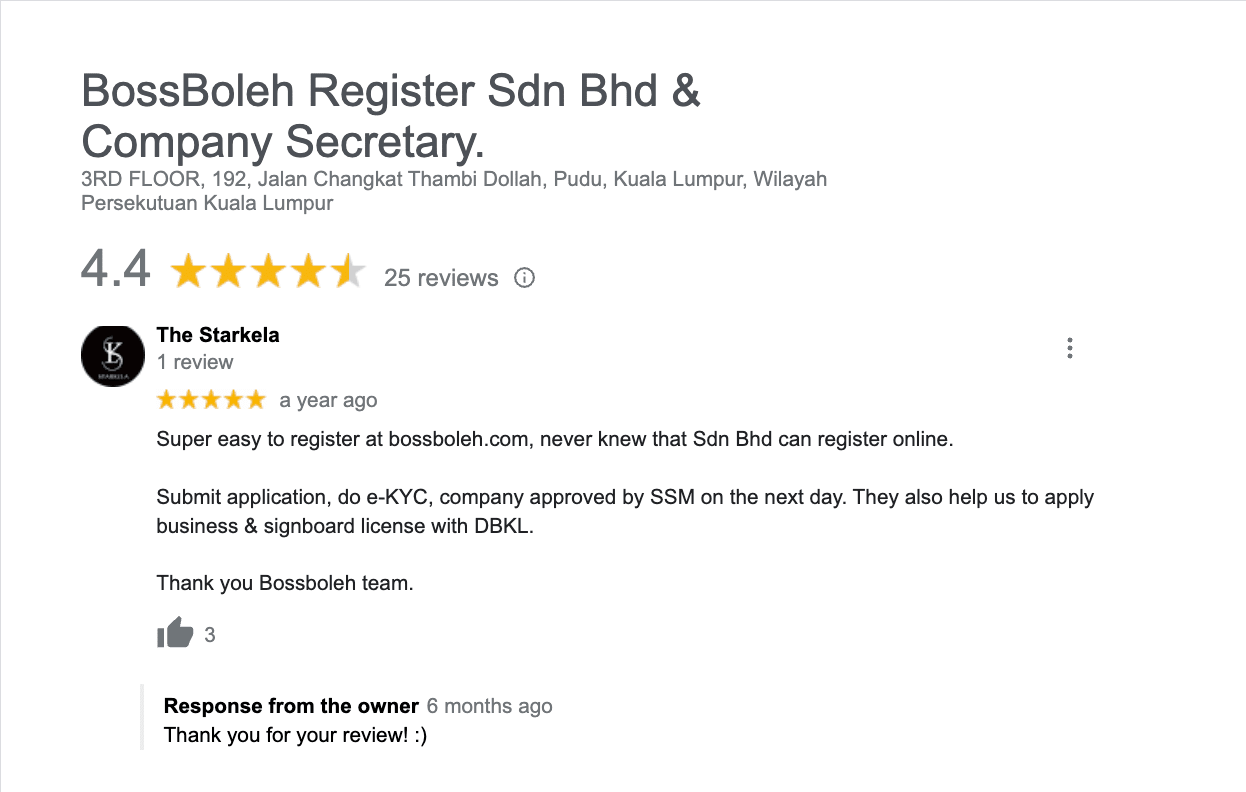Click the business address text
The height and width of the screenshot is (792, 1246).
(x=454, y=191)
